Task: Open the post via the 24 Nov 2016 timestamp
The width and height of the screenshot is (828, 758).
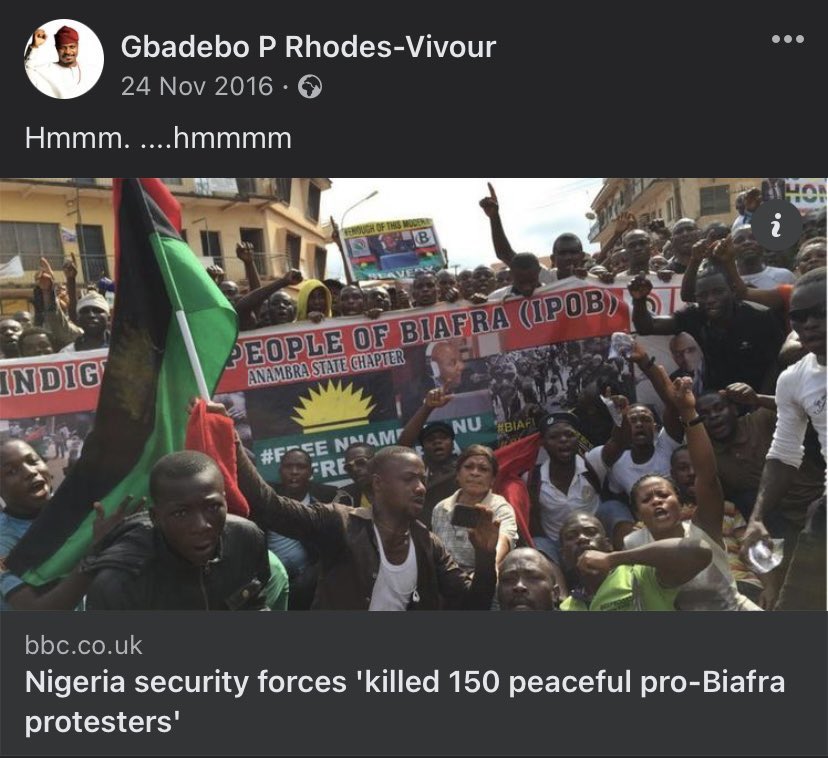Action: coord(197,86)
